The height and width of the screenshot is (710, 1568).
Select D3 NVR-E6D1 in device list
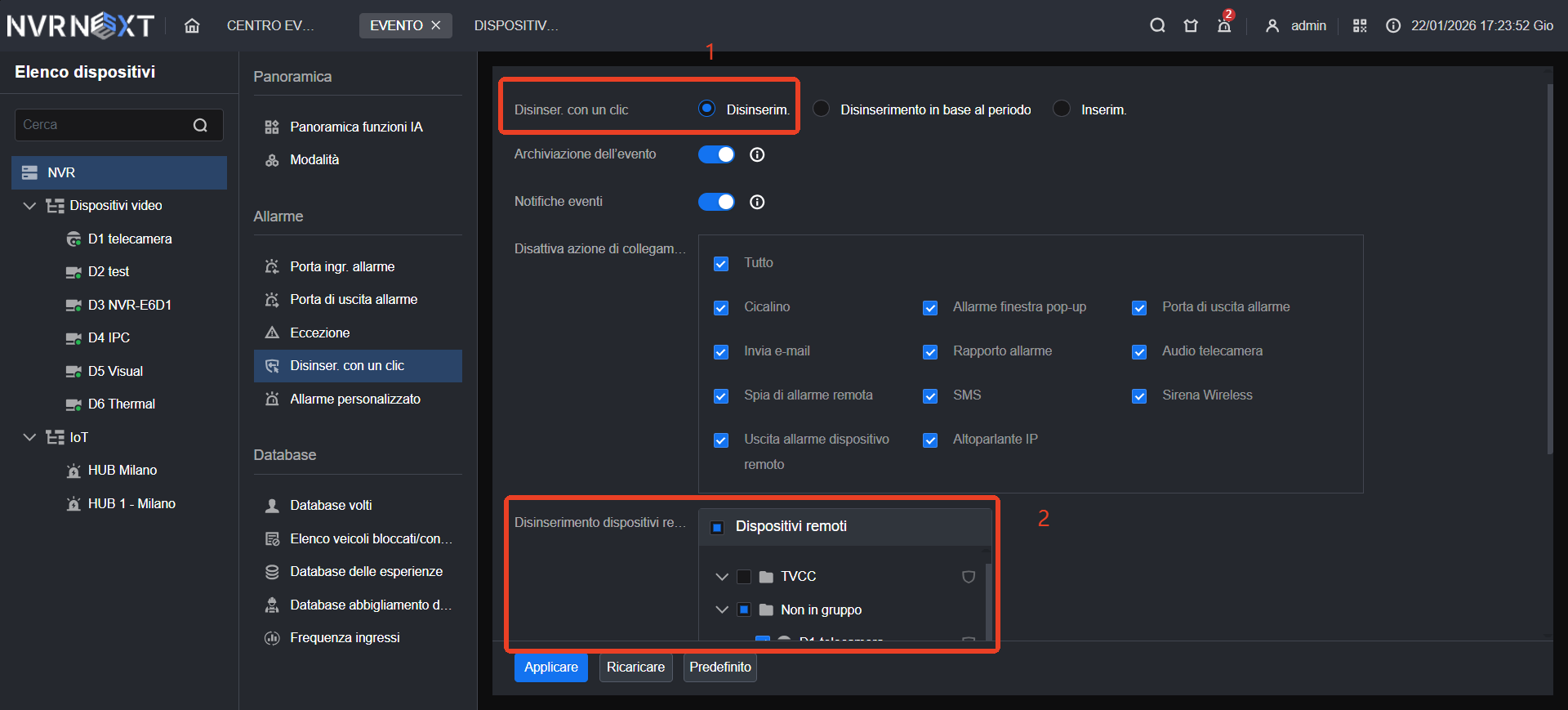tap(119, 305)
